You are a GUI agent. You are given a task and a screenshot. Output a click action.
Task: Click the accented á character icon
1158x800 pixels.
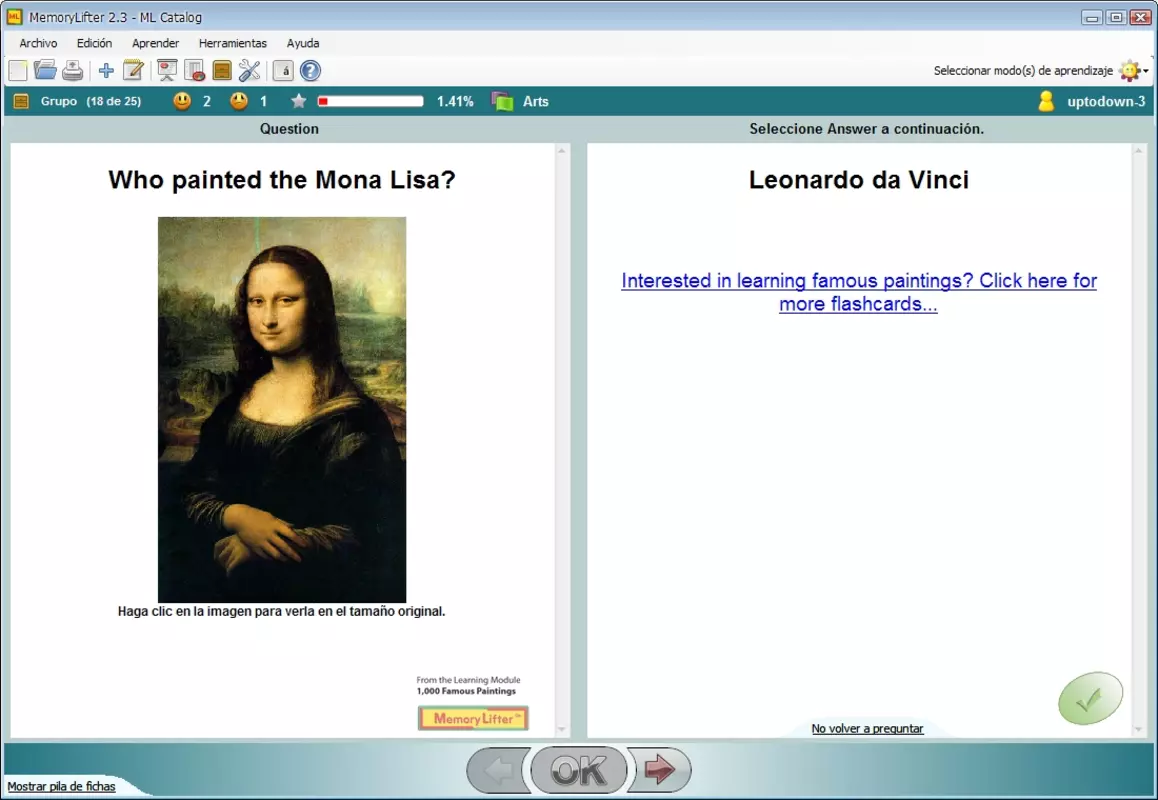click(283, 71)
